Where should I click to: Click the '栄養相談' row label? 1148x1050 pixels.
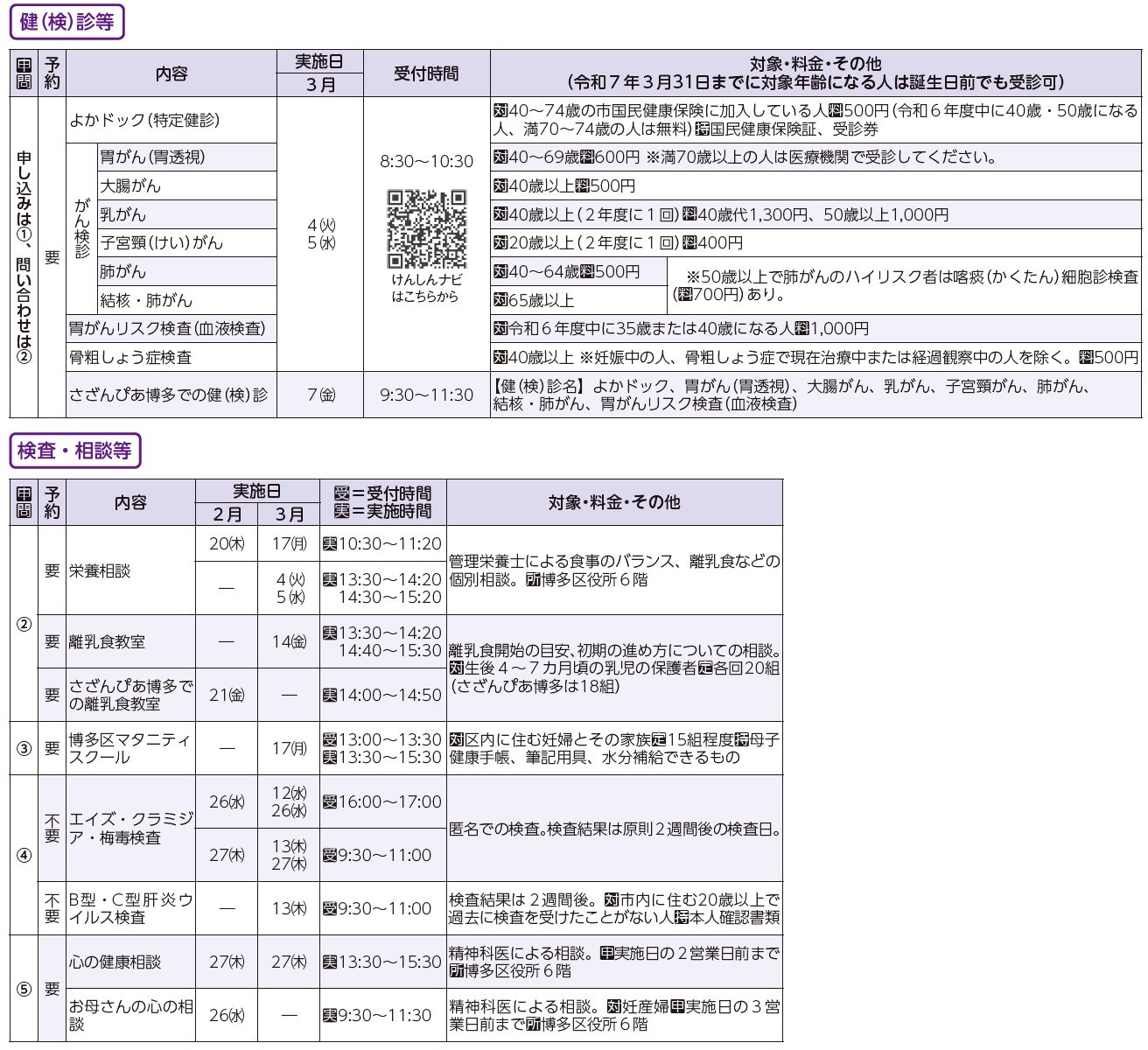point(100,570)
